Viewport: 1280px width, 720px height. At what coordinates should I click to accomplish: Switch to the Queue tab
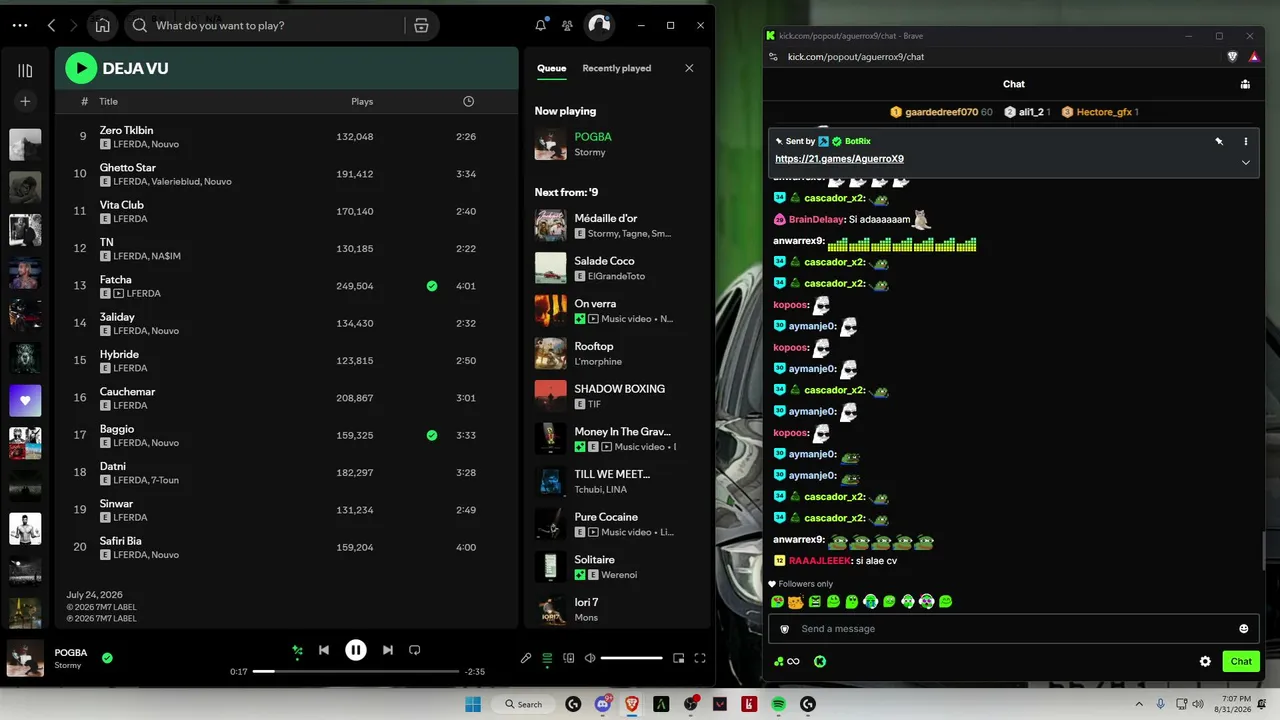[551, 68]
